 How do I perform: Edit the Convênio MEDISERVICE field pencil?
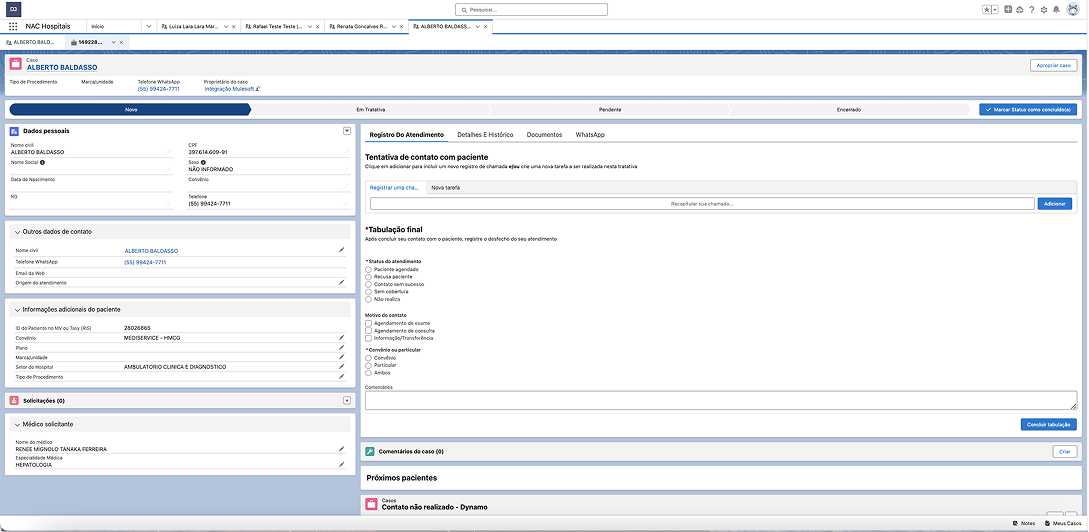point(341,338)
